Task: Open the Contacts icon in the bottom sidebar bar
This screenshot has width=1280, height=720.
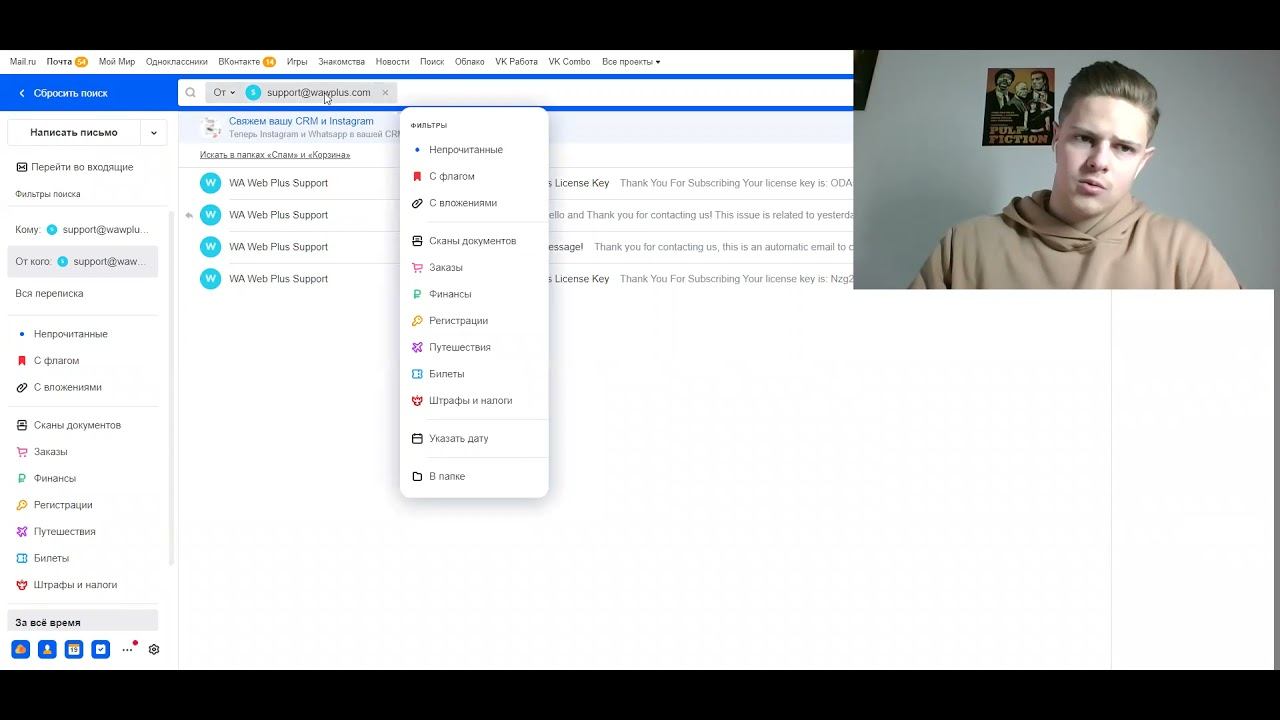Action: pos(47,649)
